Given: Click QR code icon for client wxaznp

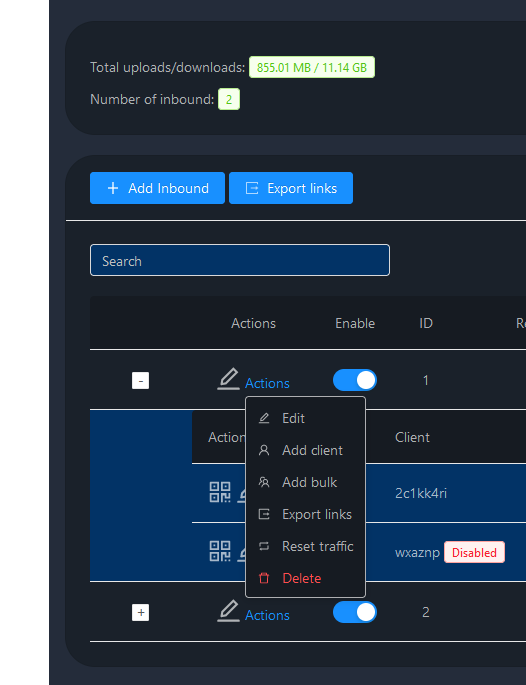Looking at the screenshot, I should [220, 551].
